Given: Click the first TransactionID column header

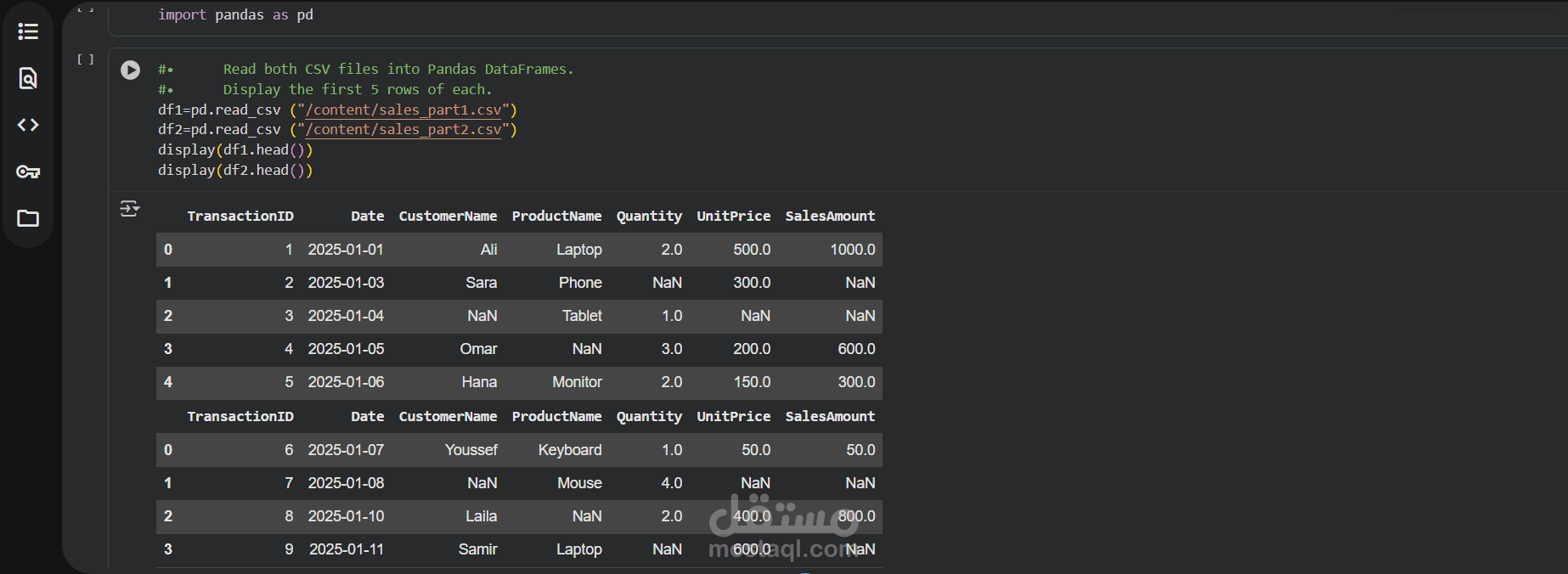Looking at the screenshot, I should (x=240, y=216).
